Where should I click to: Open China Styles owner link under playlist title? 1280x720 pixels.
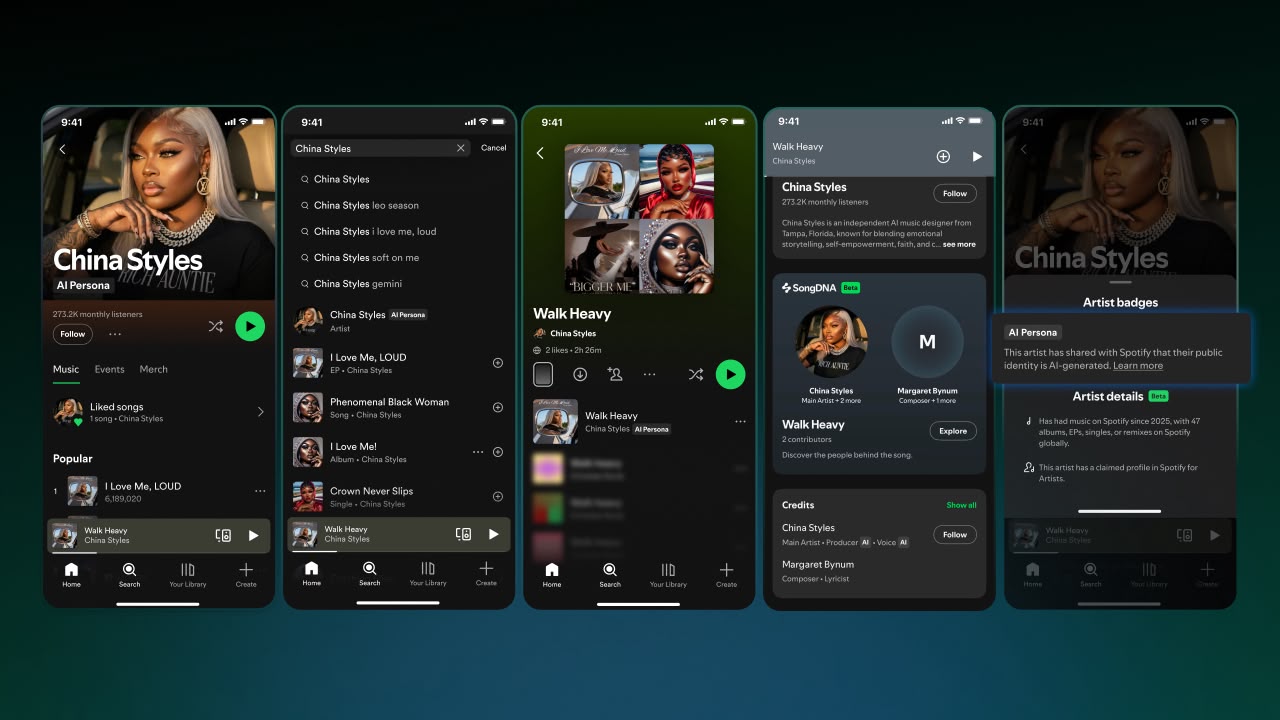(565, 333)
